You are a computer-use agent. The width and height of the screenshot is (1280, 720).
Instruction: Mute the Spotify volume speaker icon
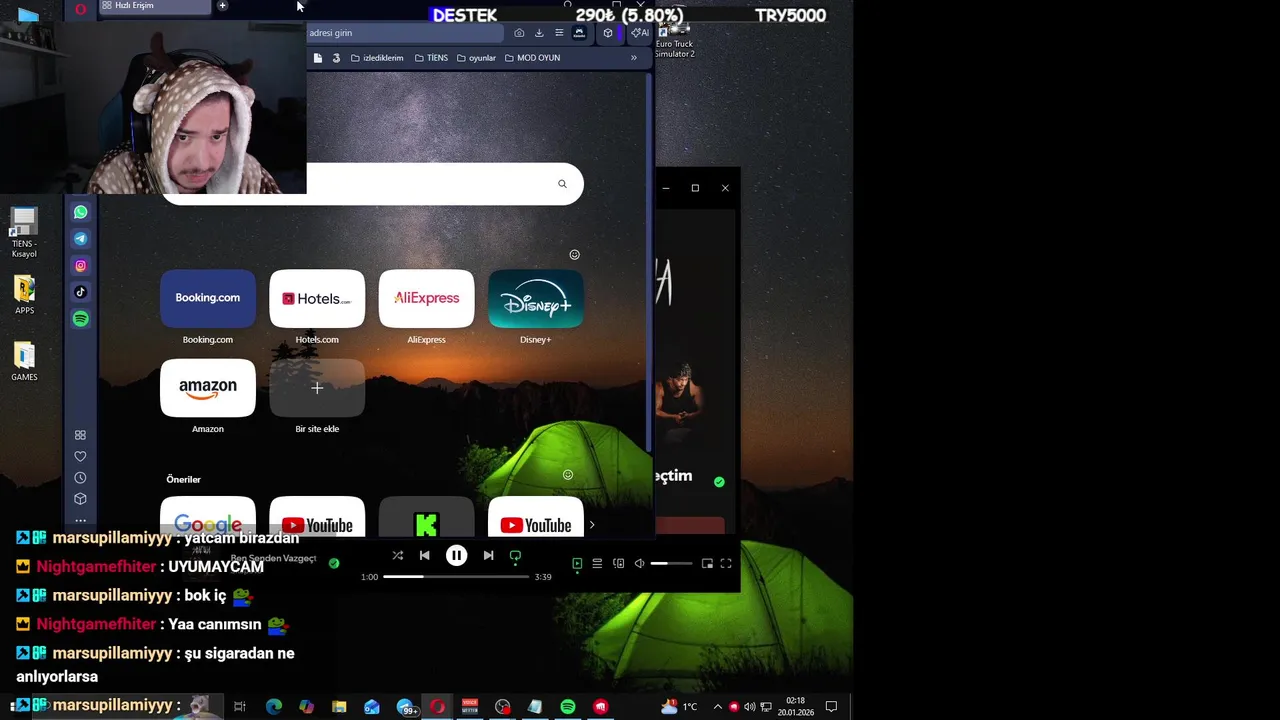click(640, 564)
